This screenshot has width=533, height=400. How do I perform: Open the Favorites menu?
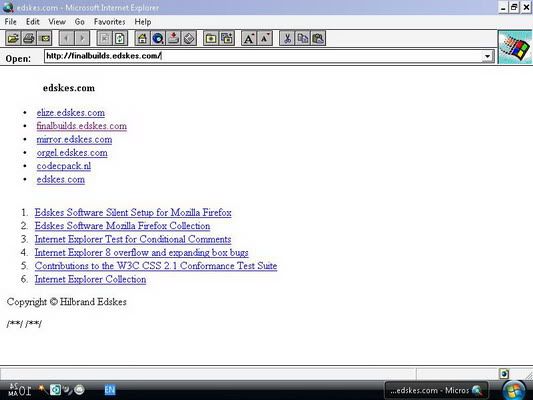point(109,22)
